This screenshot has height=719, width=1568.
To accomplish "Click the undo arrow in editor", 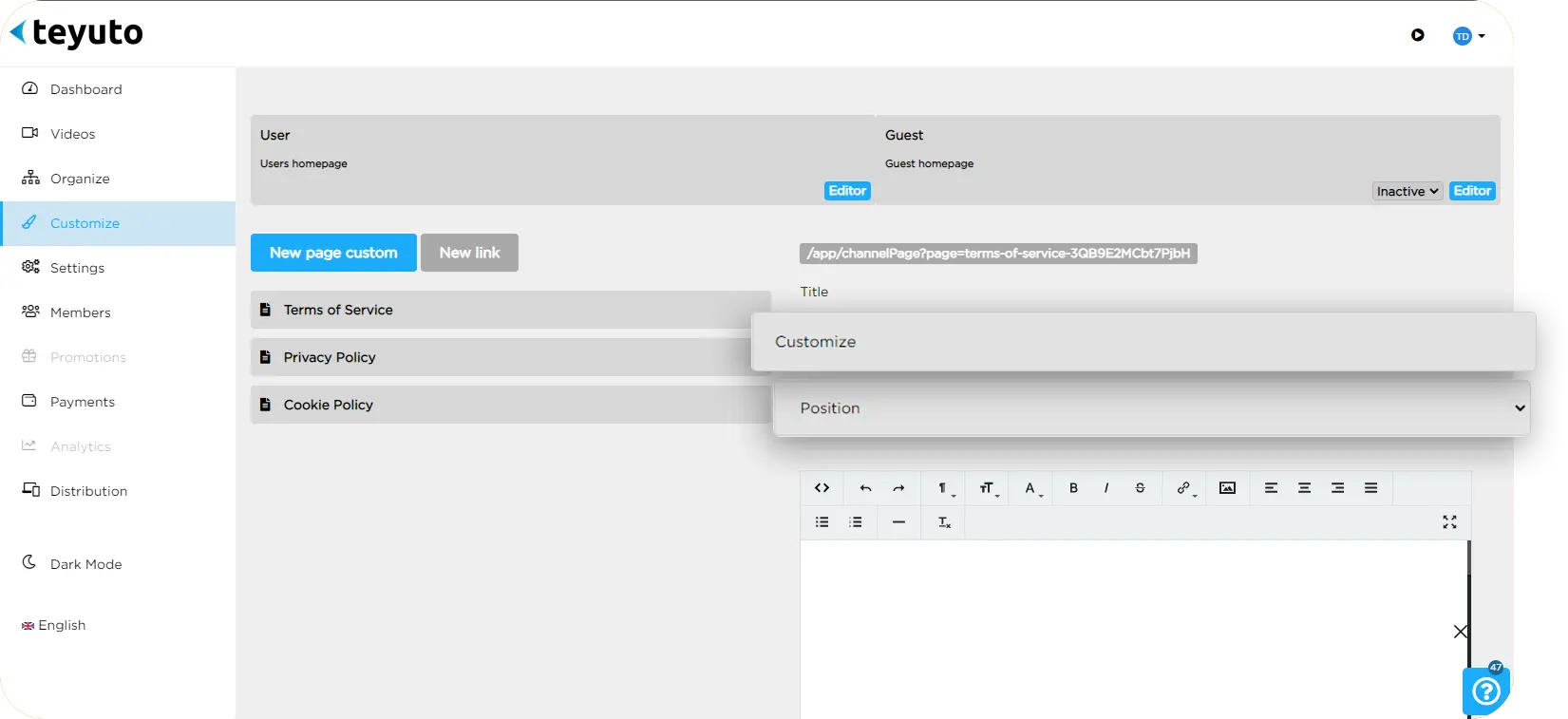I will pos(865,488).
